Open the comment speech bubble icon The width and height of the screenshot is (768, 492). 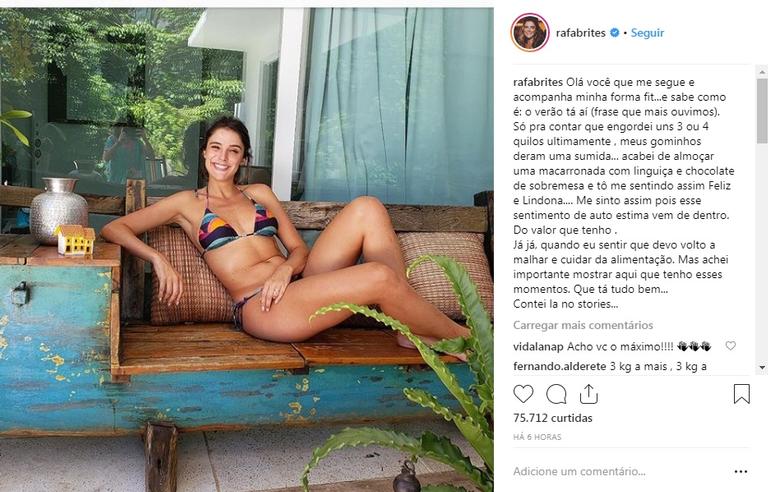click(x=556, y=394)
